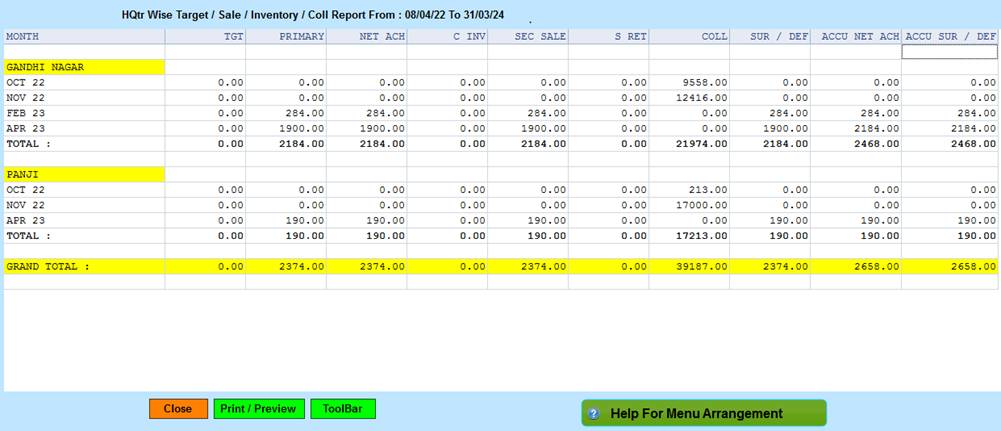Click the question mark help icon
The height and width of the screenshot is (431, 1001).
[x=593, y=414]
